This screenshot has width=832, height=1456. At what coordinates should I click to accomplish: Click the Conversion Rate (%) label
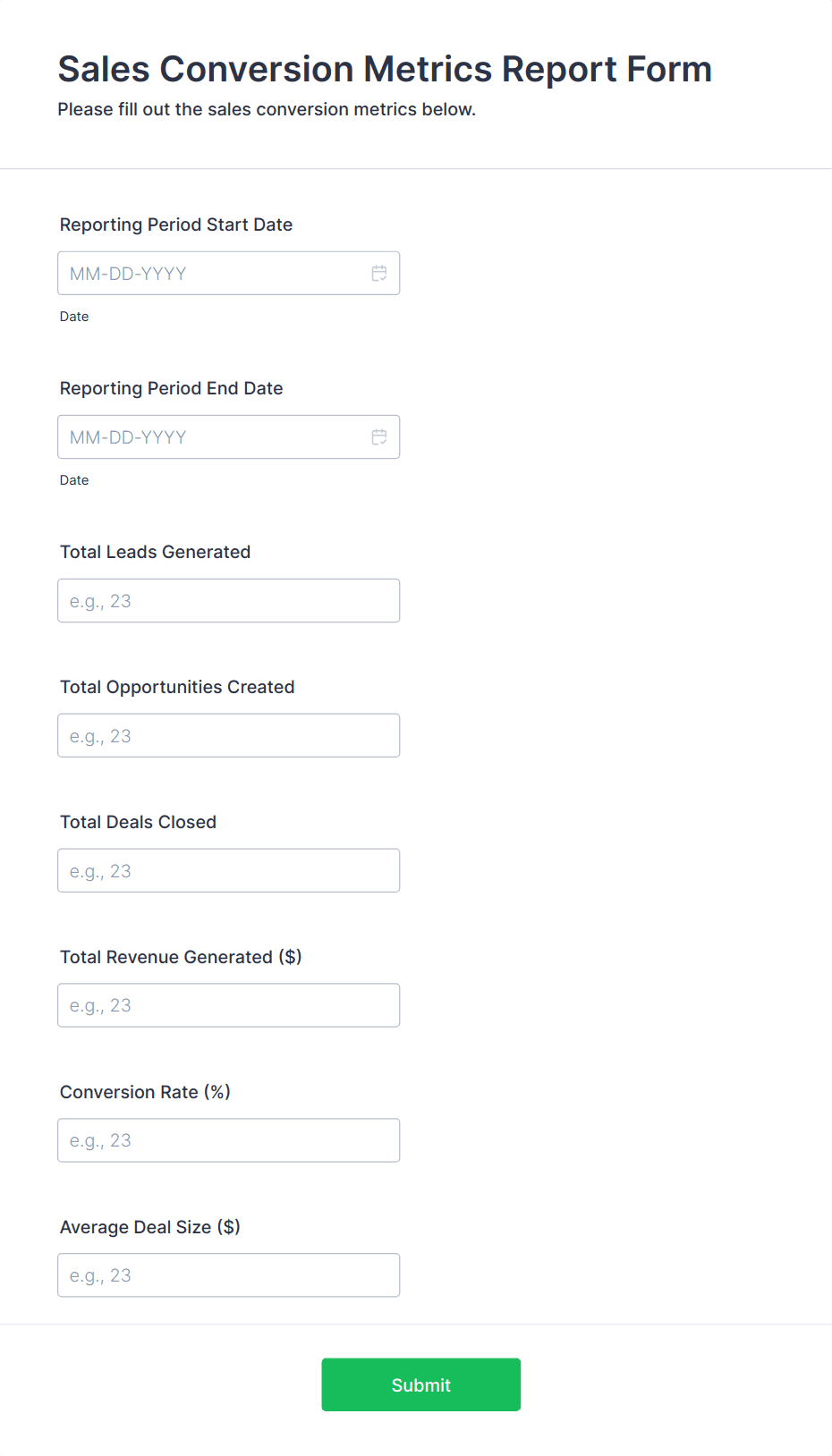point(146,1093)
